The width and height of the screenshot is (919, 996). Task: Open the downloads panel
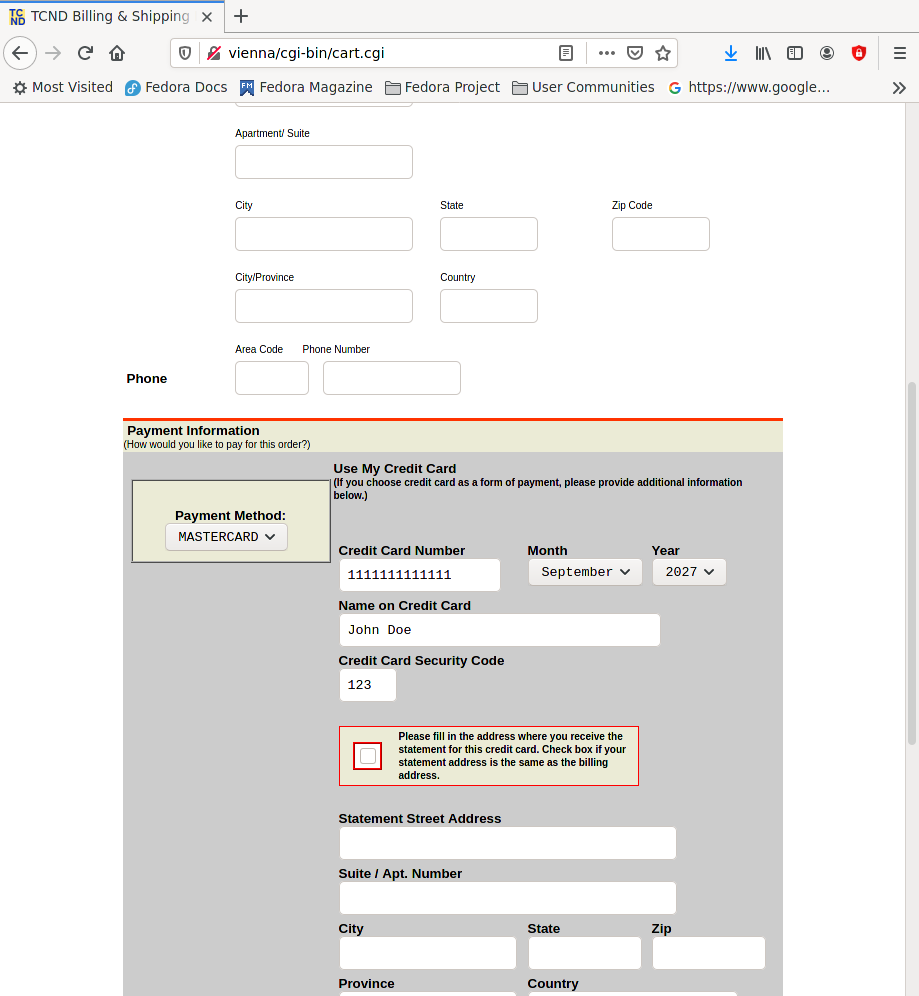[731, 53]
